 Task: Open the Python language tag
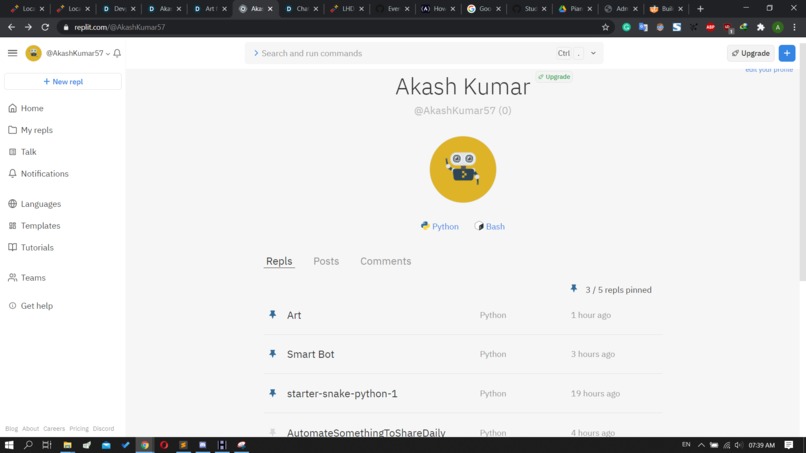[439, 226]
